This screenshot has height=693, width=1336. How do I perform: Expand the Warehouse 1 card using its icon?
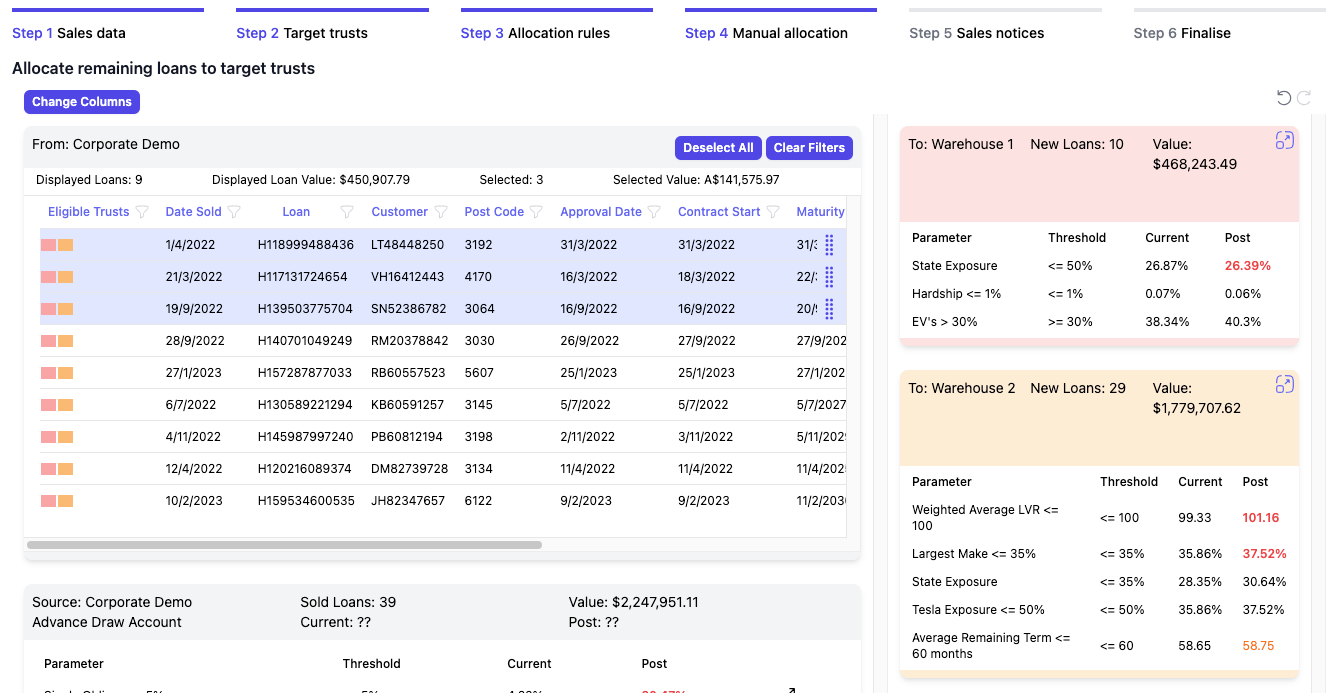pos(1285,141)
